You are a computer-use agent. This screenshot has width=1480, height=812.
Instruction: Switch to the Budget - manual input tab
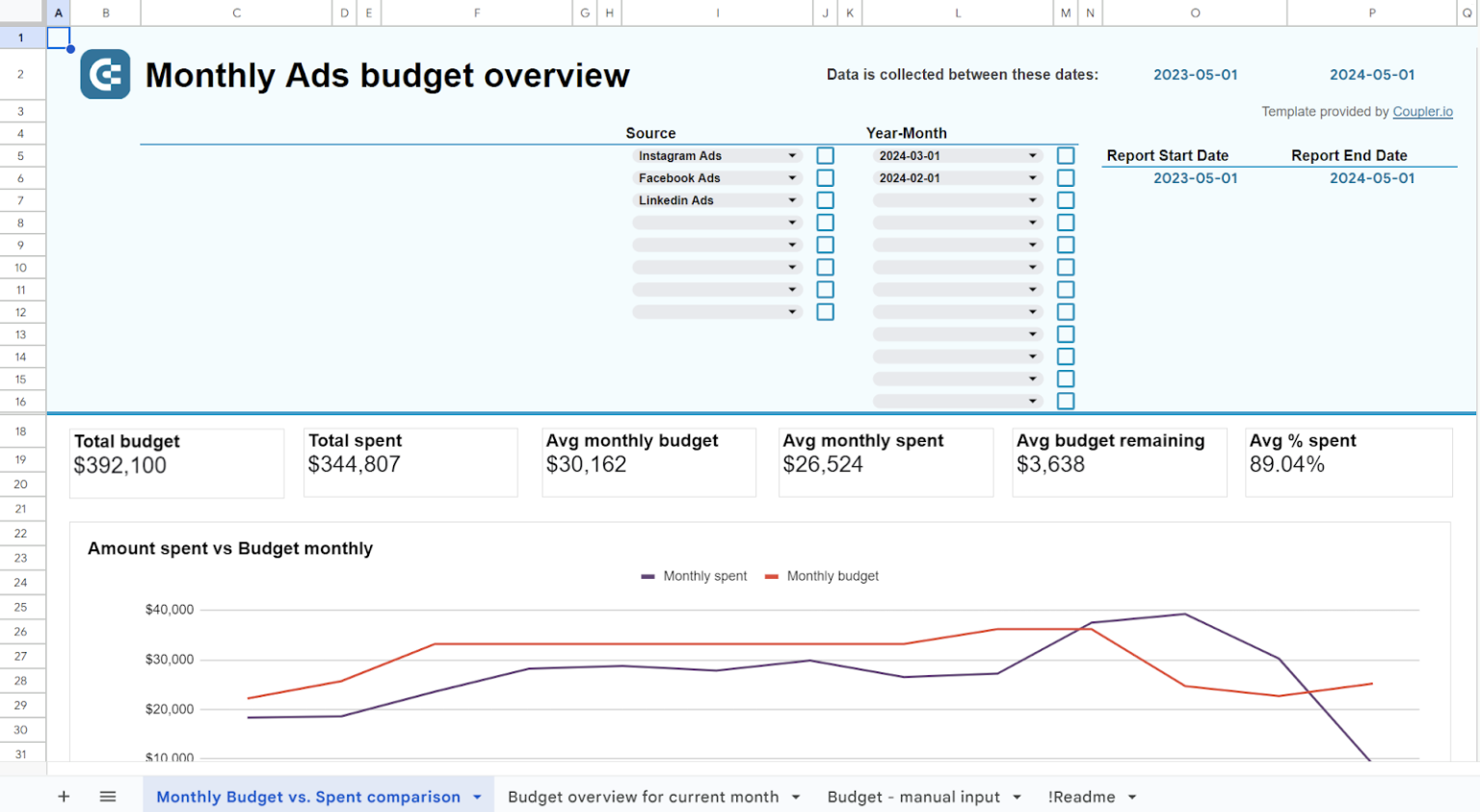pyautogui.click(x=913, y=797)
